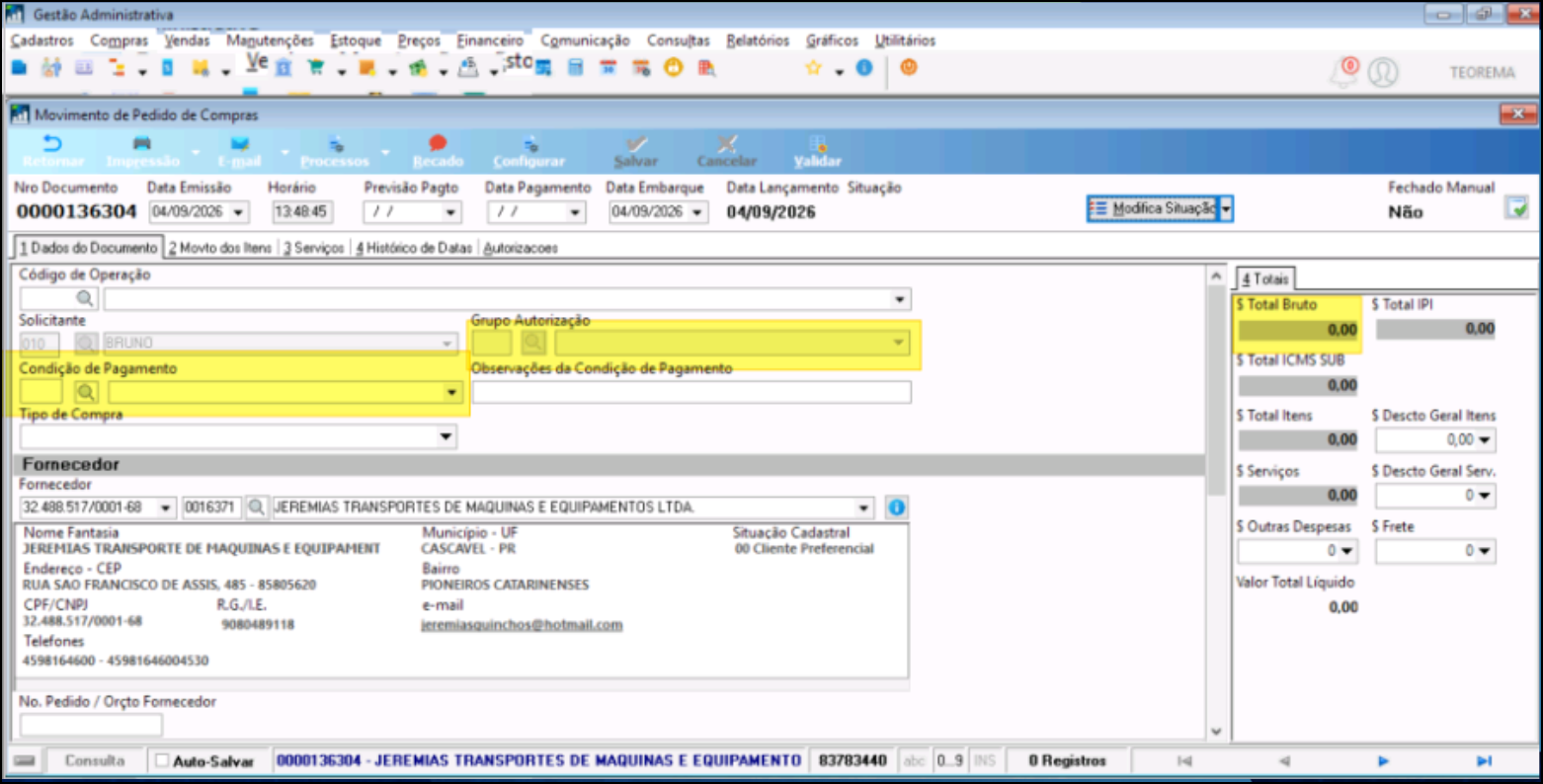Click the Retornar back-arrow icon

coord(52,144)
